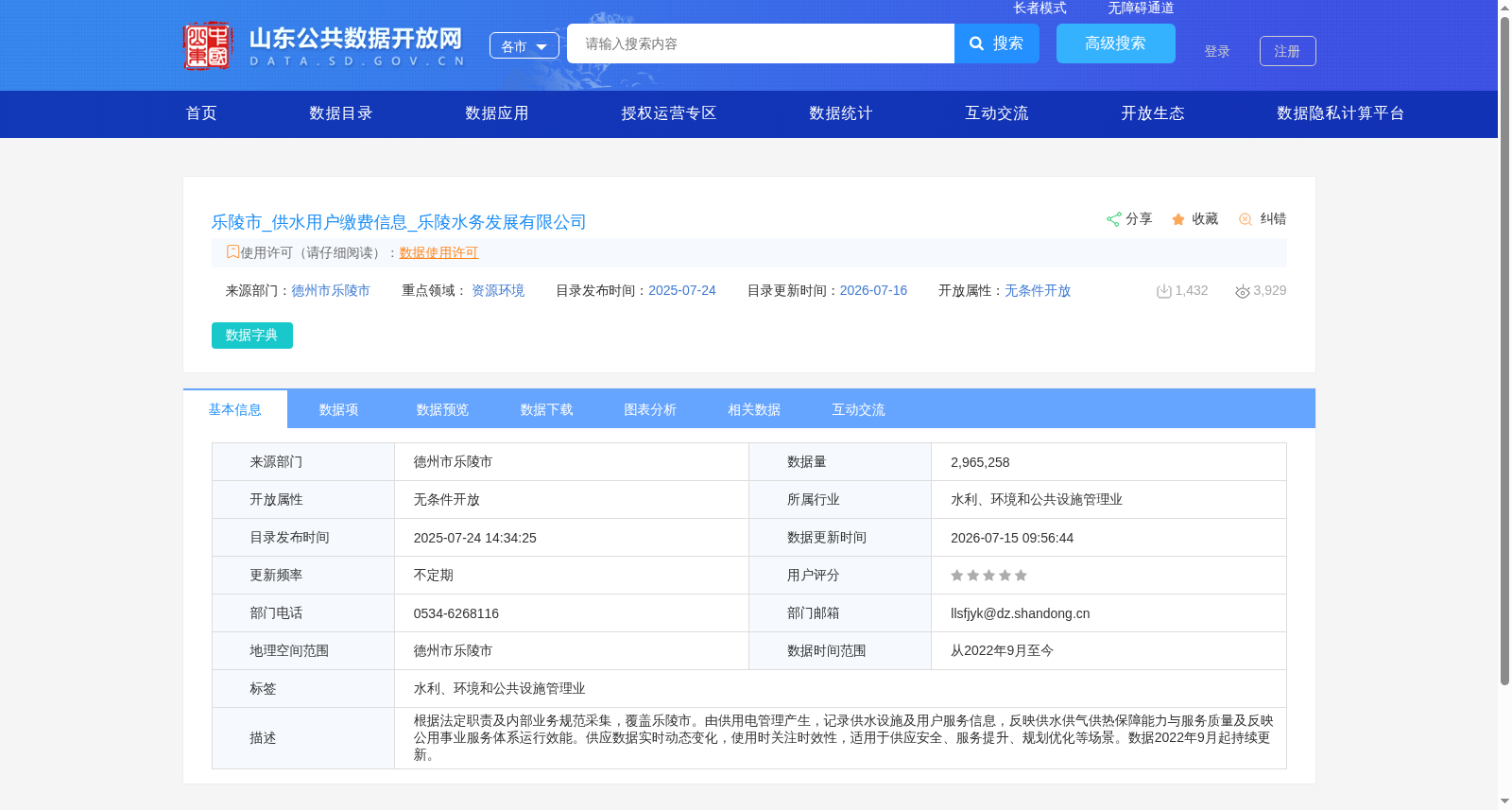Click the magnifier search button 搜索
1512x810 pixels.
click(997, 43)
